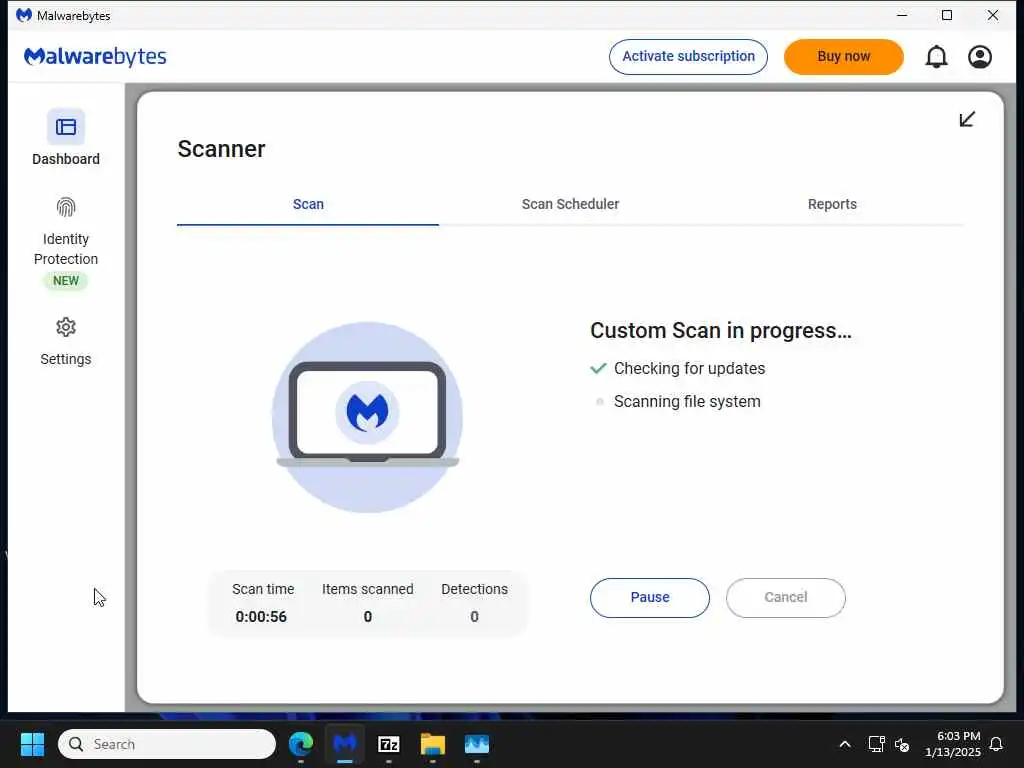Open the Dashboard sidebar icon

(65, 127)
